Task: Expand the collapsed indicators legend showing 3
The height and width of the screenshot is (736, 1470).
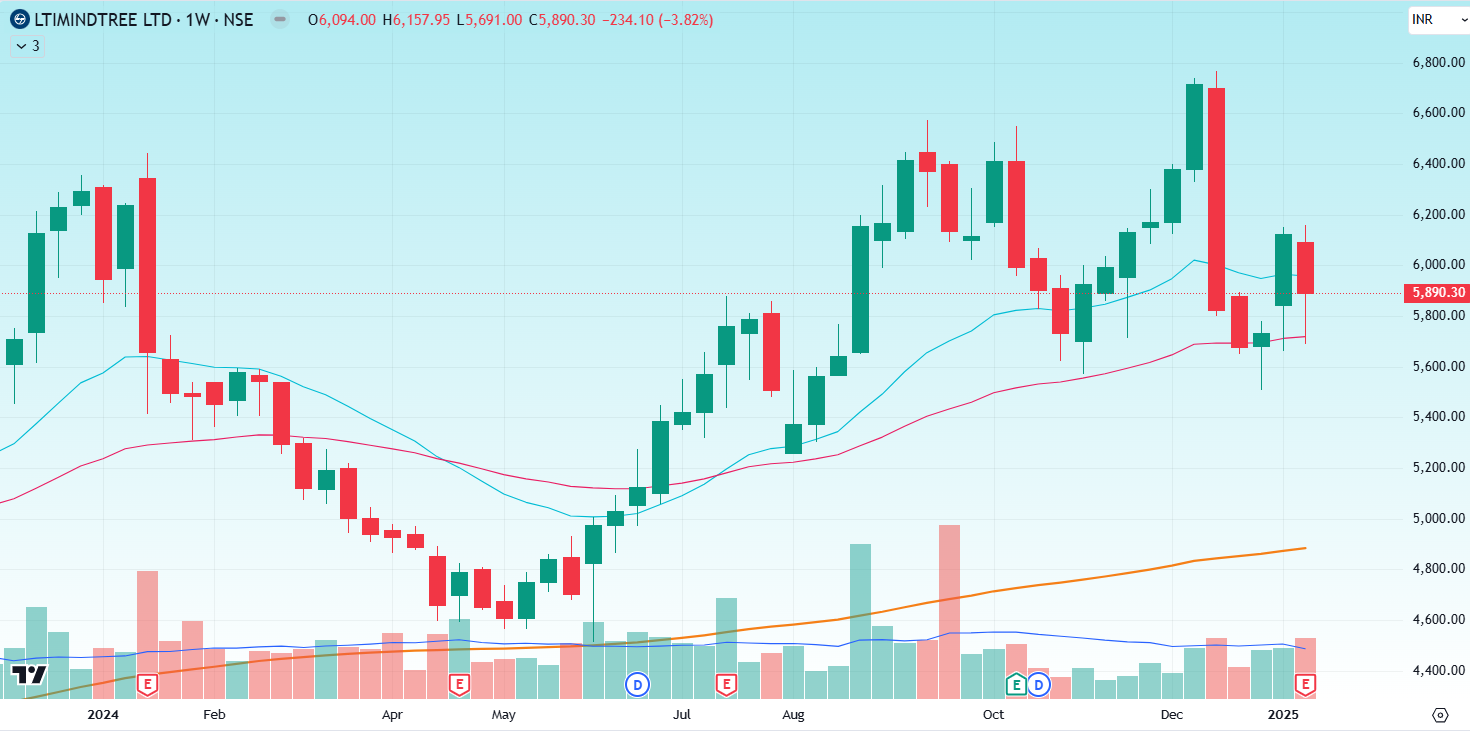Action: tap(27, 45)
